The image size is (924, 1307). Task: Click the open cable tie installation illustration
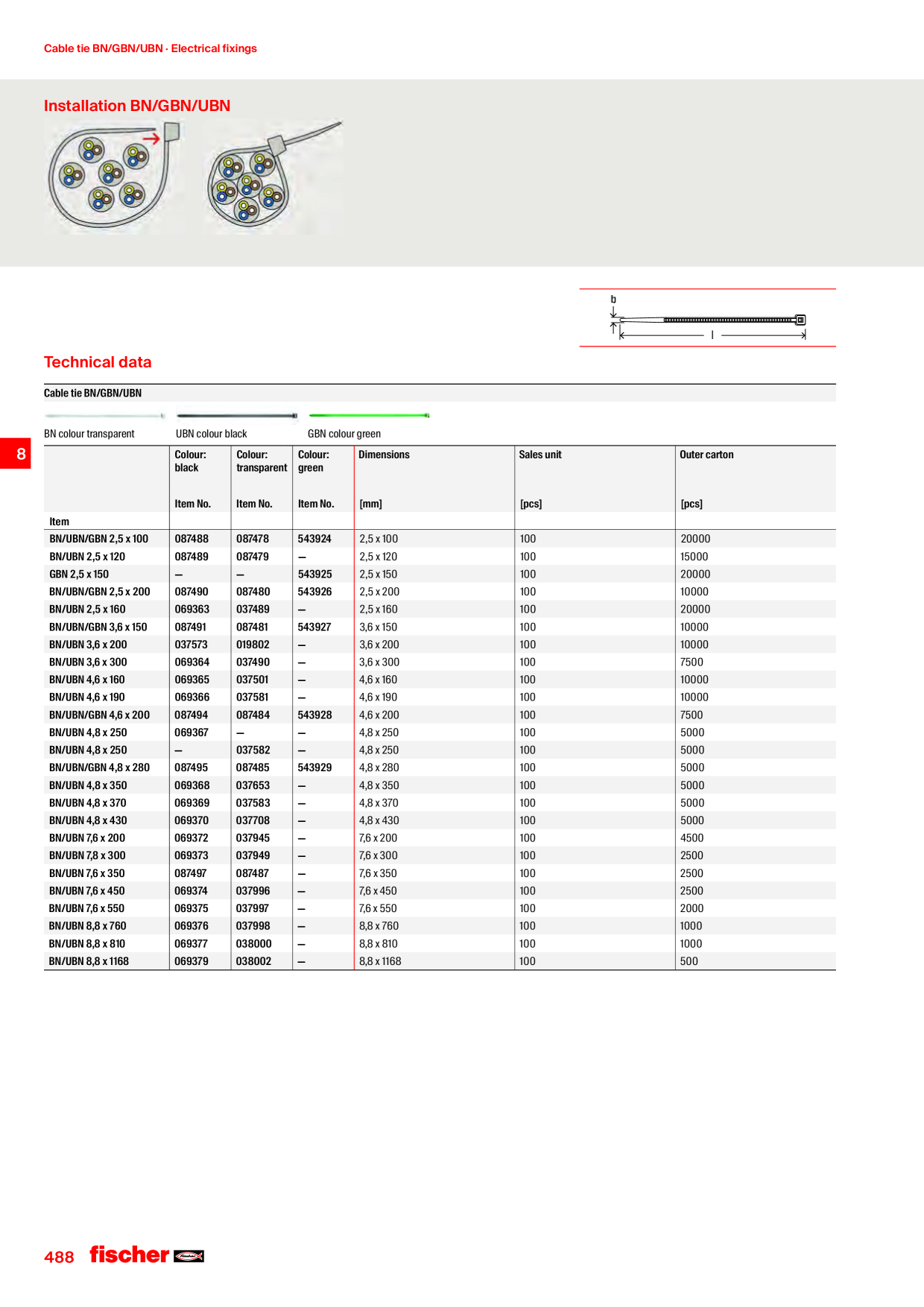pos(115,177)
